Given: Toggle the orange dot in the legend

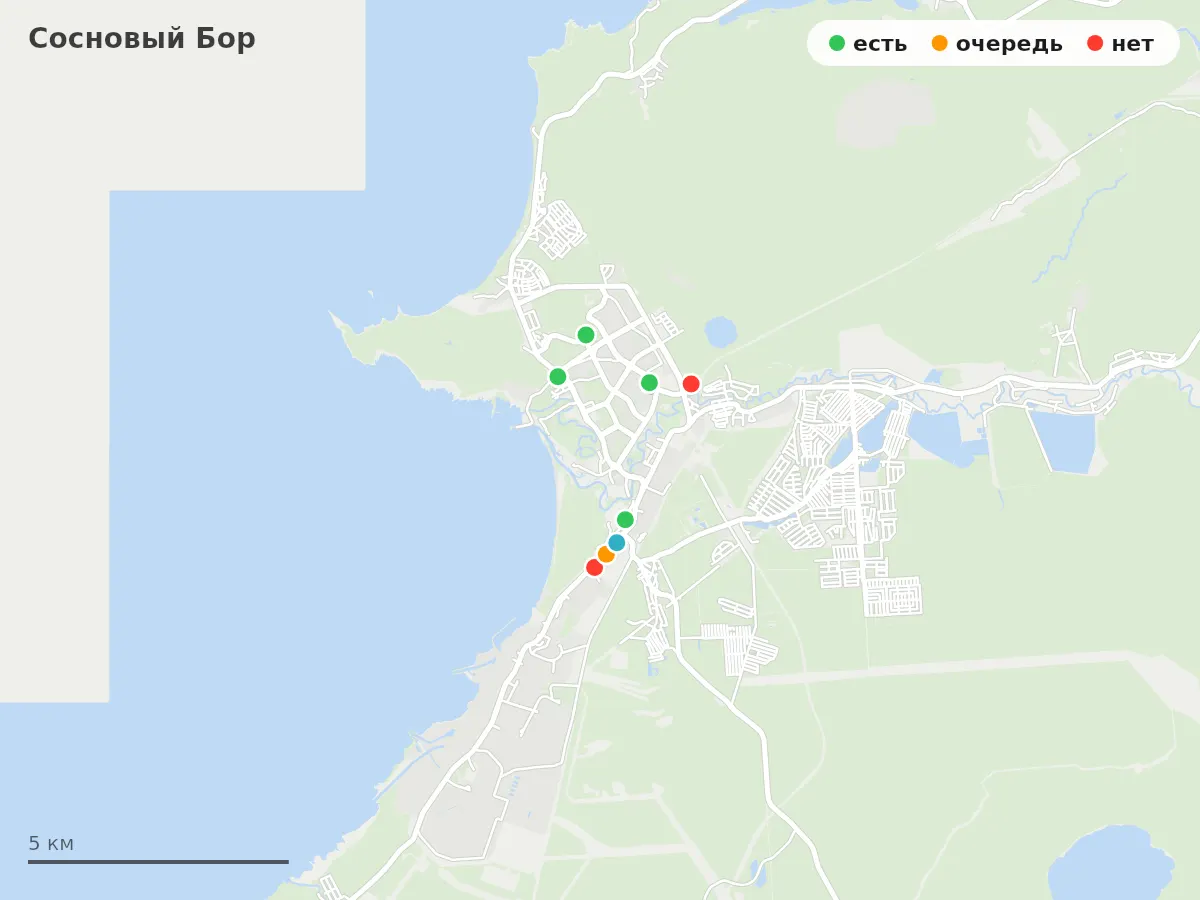Looking at the screenshot, I should (939, 43).
